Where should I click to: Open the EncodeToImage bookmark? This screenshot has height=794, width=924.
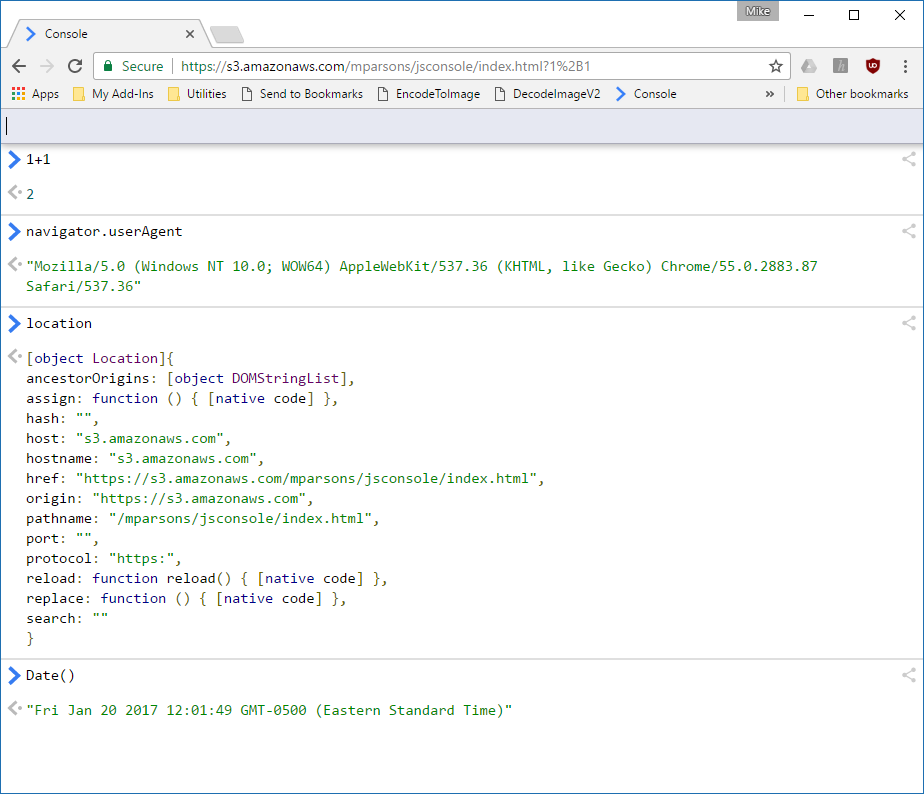(428, 94)
